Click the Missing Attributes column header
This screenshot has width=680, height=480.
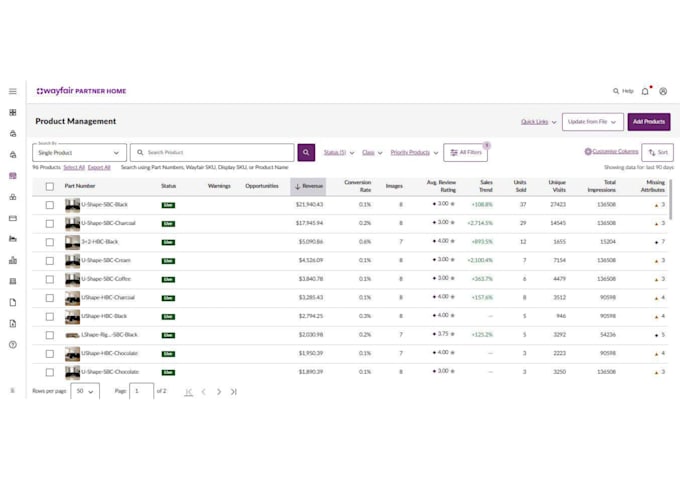tap(653, 186)
